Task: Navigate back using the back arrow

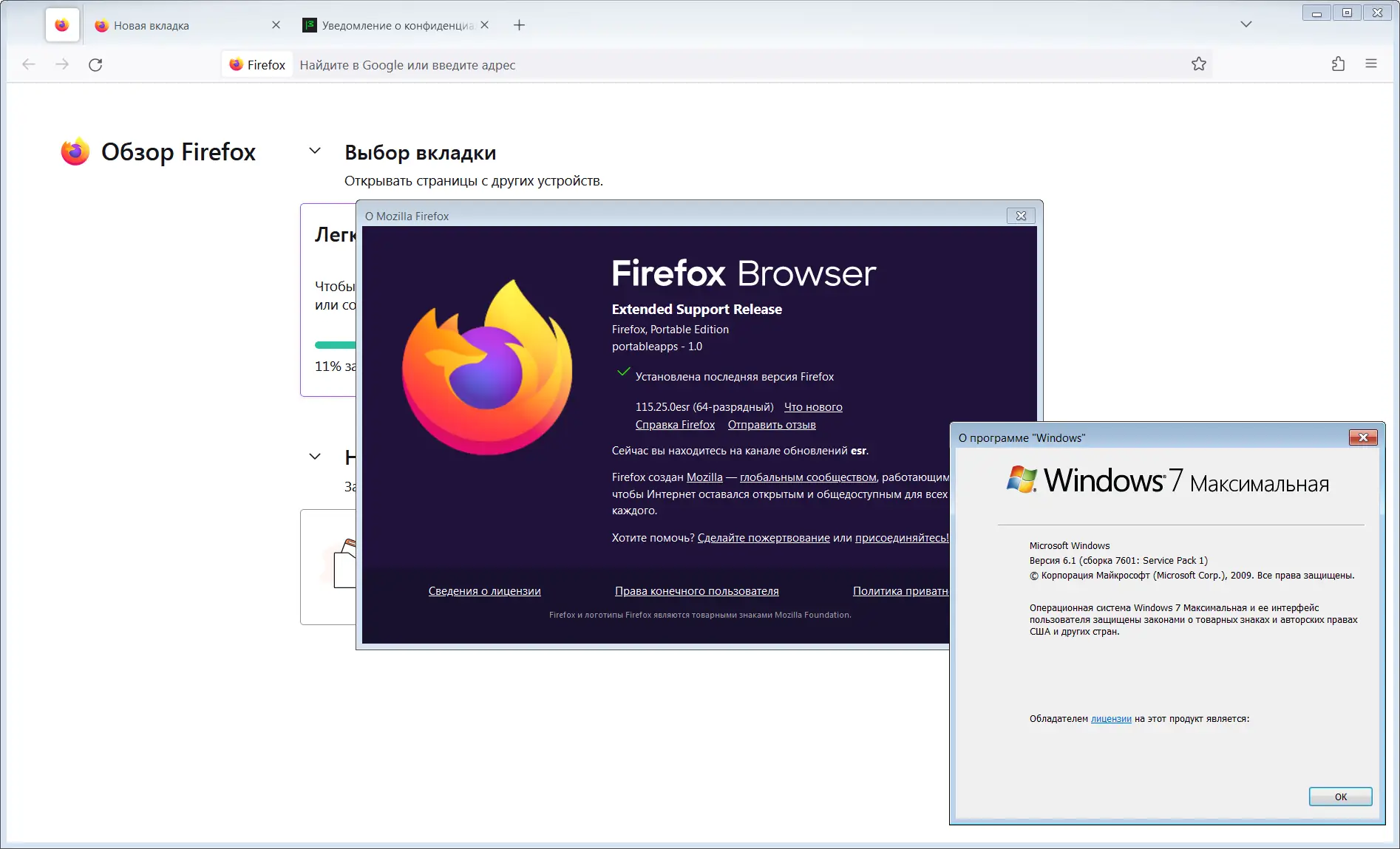Action: coord(28,64)
